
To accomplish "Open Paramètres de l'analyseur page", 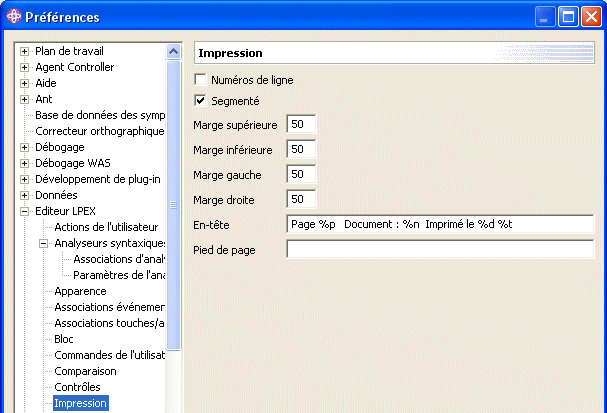I will (x=119, y=275).
